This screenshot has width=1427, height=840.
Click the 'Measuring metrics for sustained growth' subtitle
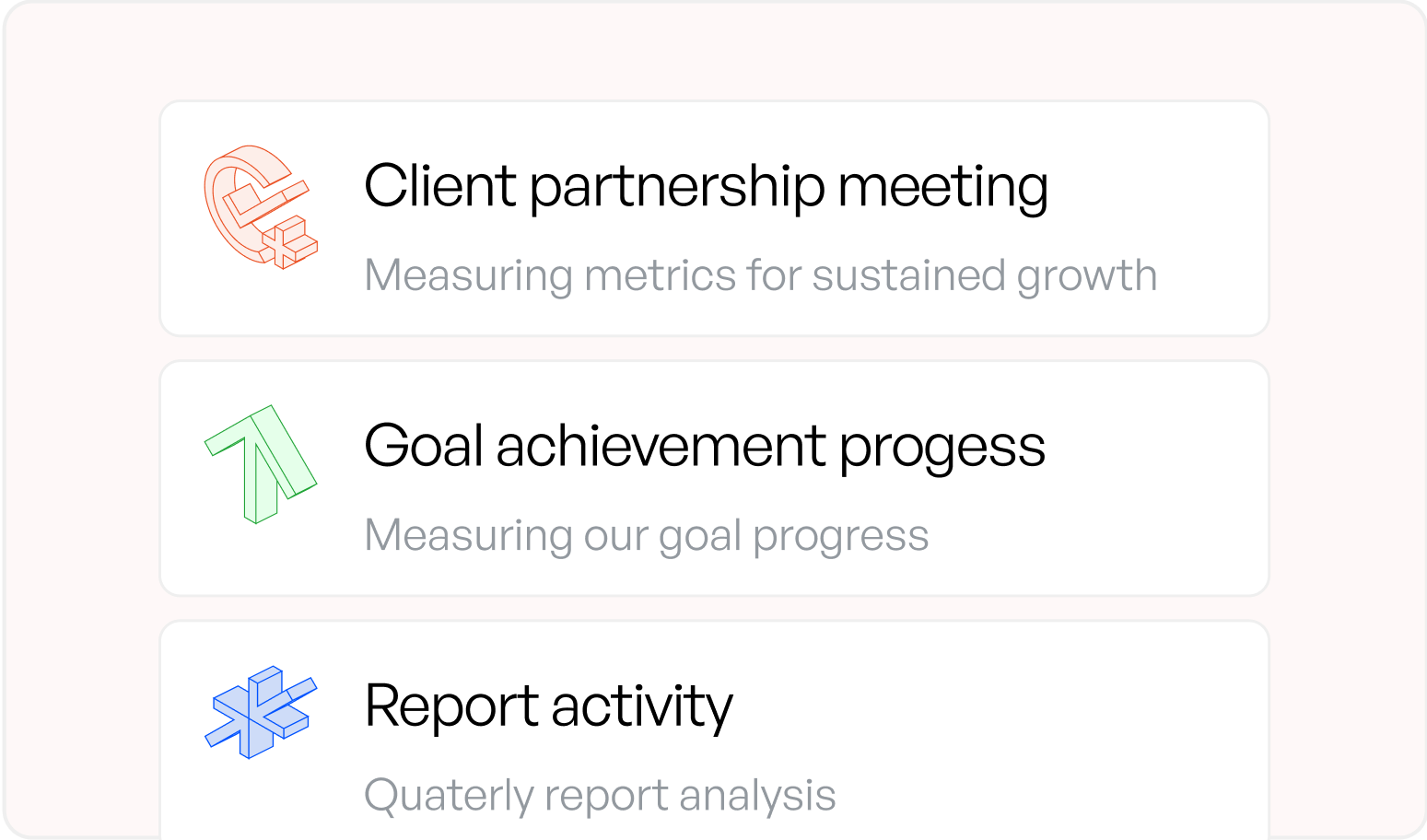click(x=761, y=276)
